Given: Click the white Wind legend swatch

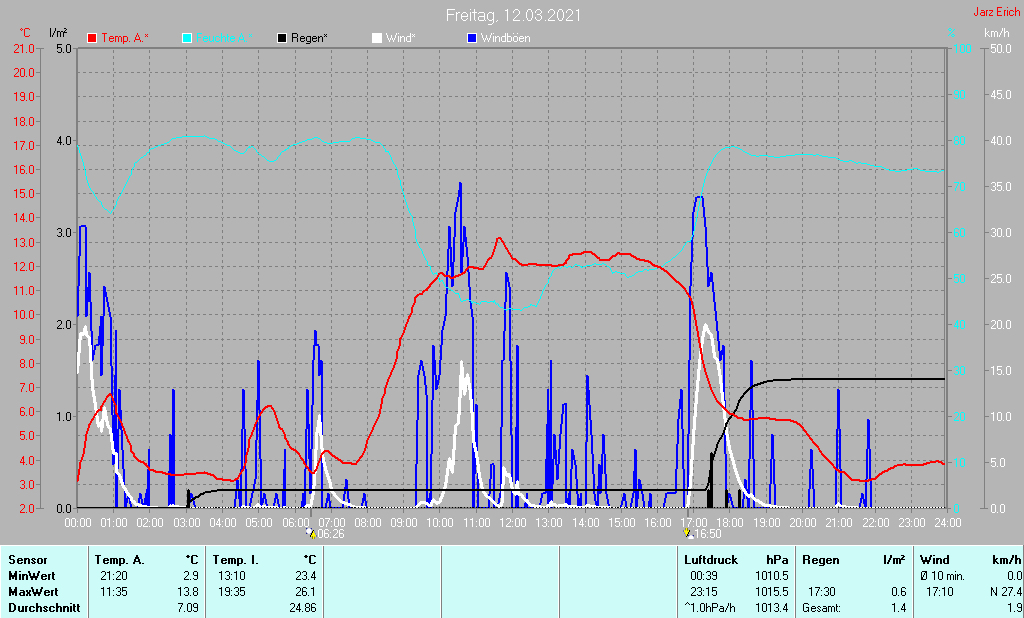Looking at the screenshot, I should 377,38.
